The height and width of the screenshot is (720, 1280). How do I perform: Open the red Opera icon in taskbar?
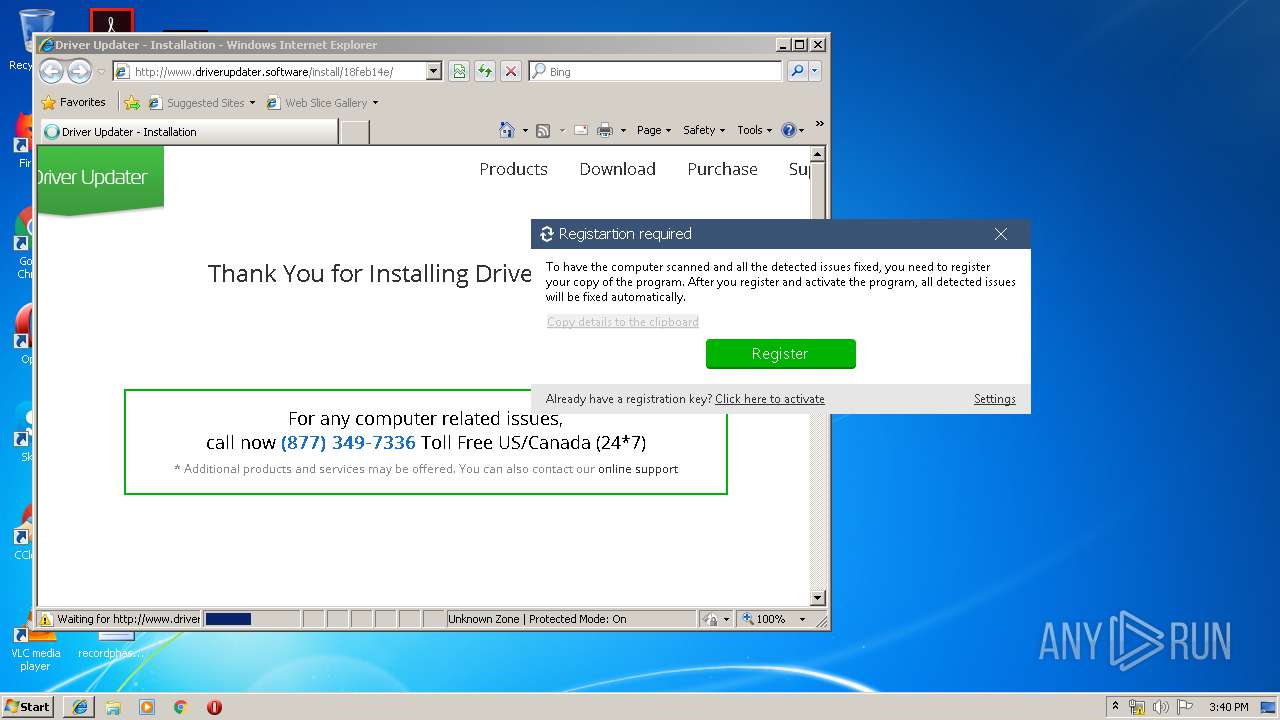pyautogui.click(x=214, y=707)
